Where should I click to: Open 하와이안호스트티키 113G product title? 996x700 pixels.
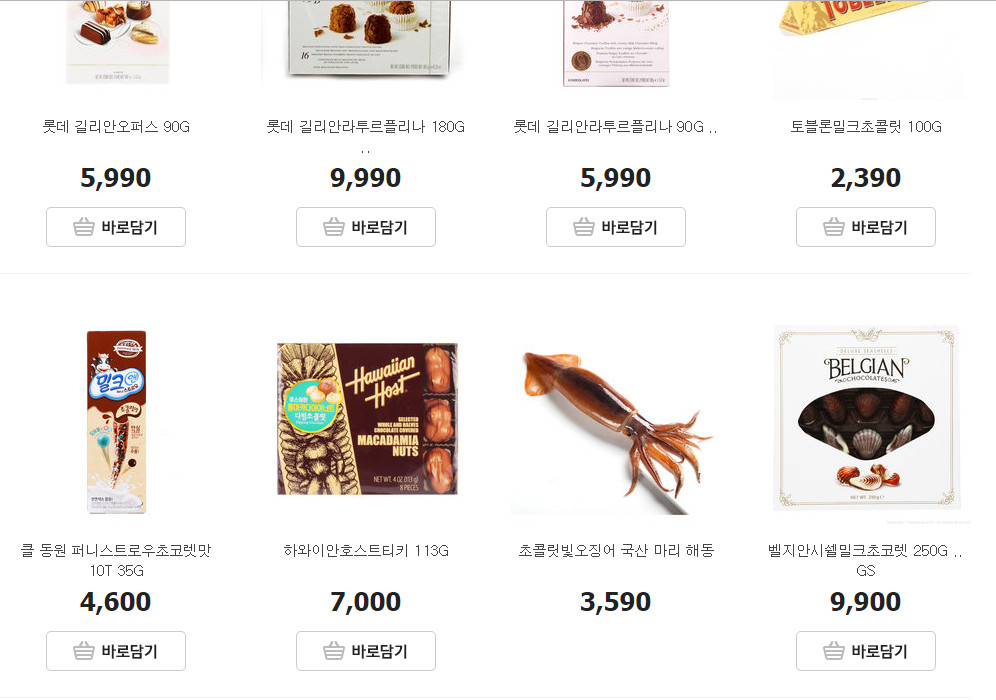[x=367, y=551]
